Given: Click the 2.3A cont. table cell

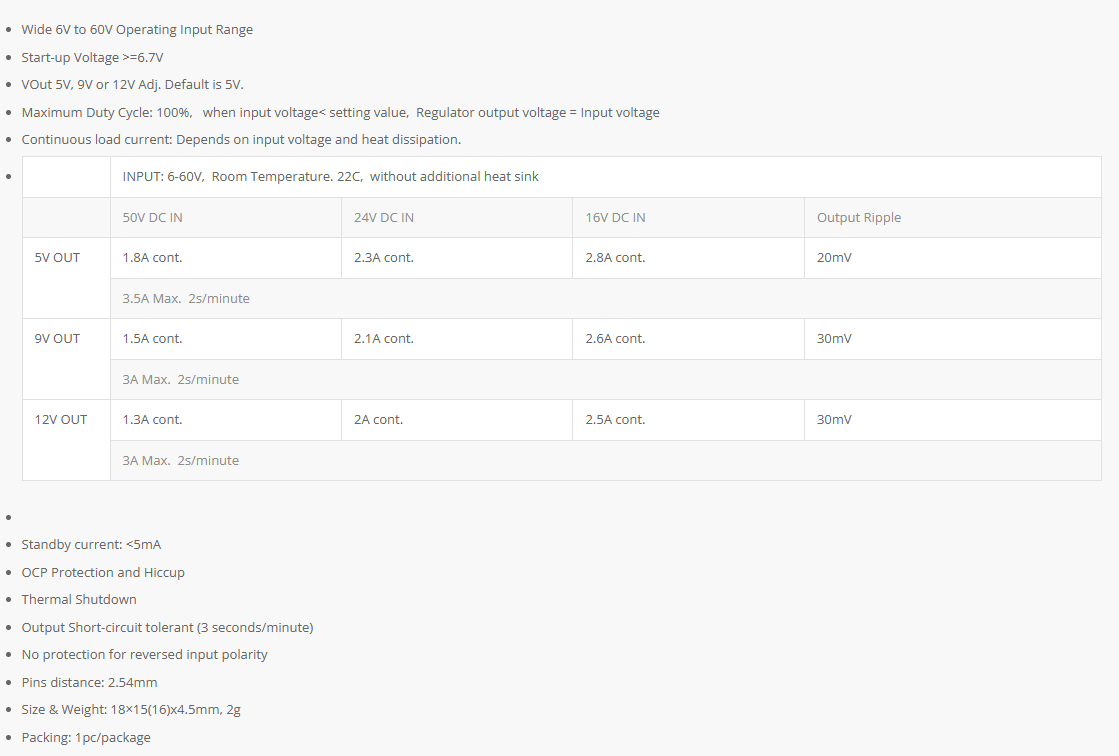Looking at the screenshot, I should tap(457, 258).
